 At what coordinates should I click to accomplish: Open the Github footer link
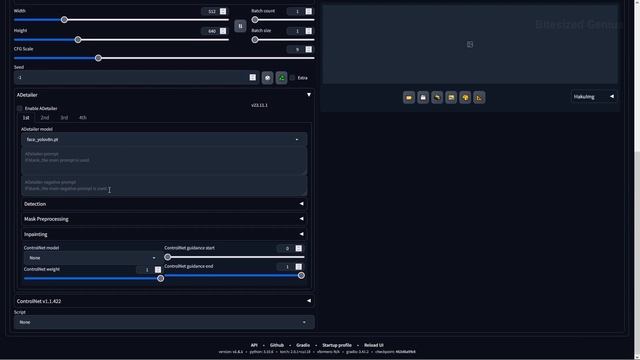pos(276,345)
